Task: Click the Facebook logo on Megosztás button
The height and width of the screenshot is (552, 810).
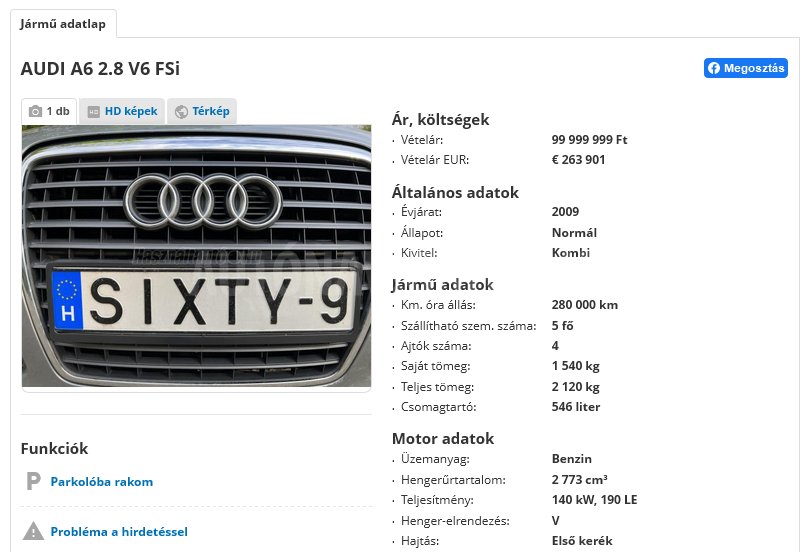Action: [714, 68]
